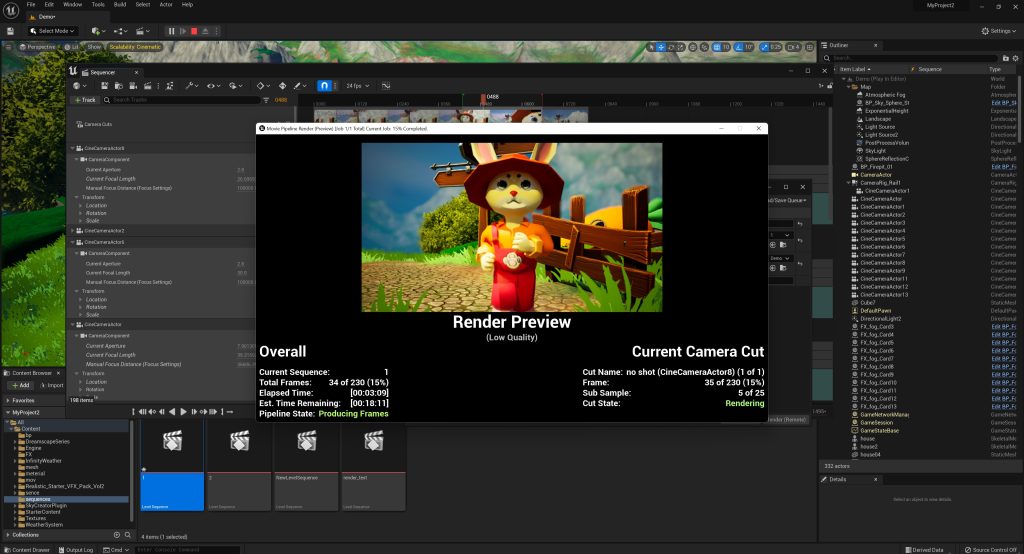Toggle viewport grid snapping
Screen dimensions: 1024x554
click(717, 47)
